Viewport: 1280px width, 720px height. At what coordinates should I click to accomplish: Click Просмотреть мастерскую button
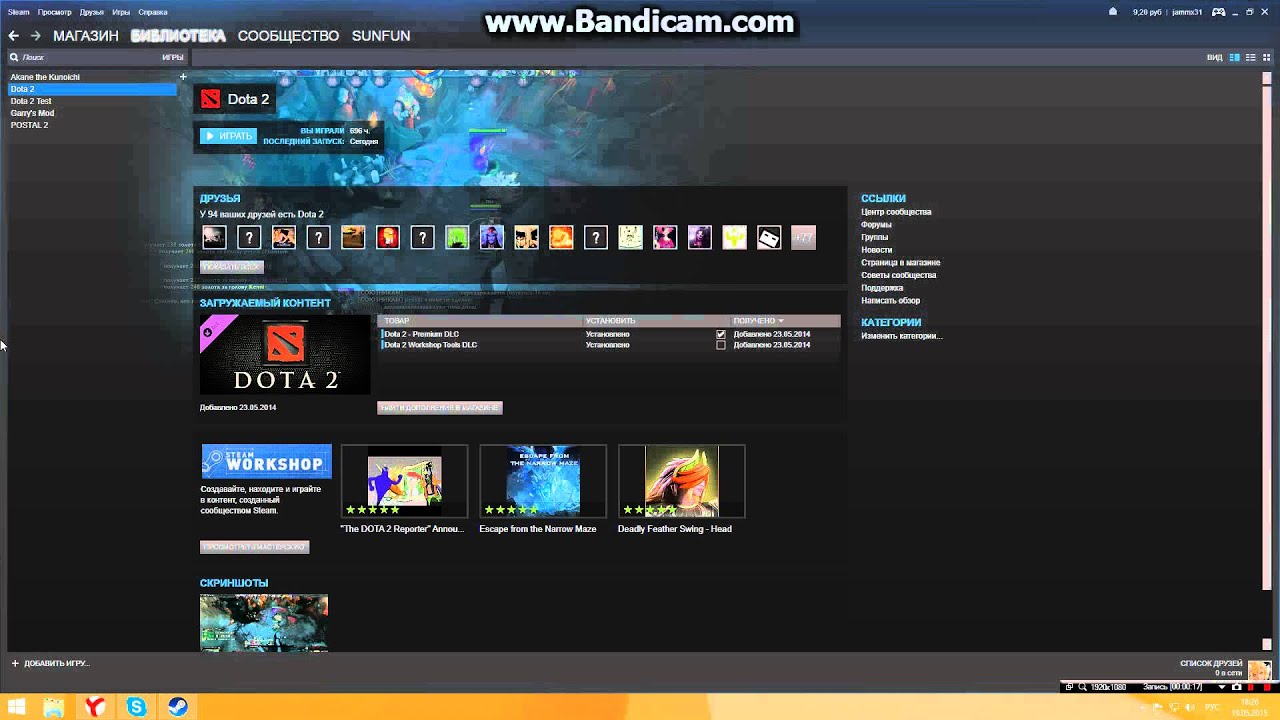[255, 547]
